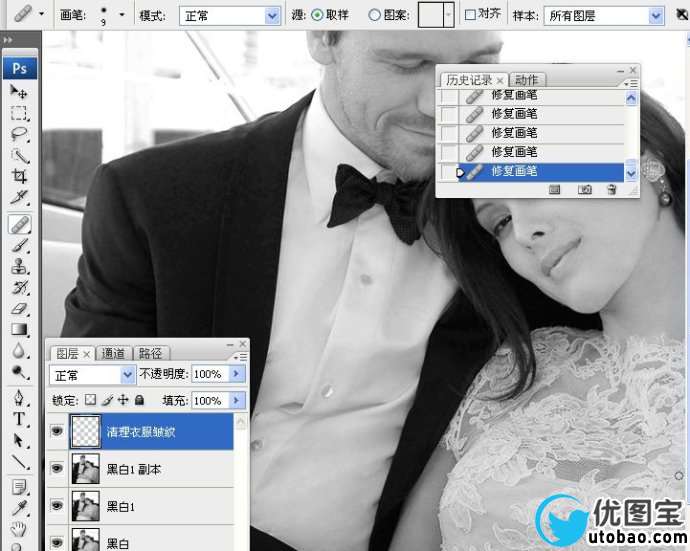Expand the toolbox with double arrows

pyautogui.click(x=7, y=40)
